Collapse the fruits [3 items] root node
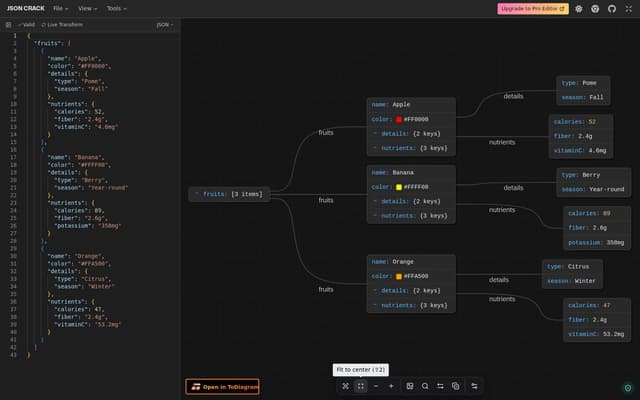The width and height of the screenshot is (640, 400). (196, 194)
